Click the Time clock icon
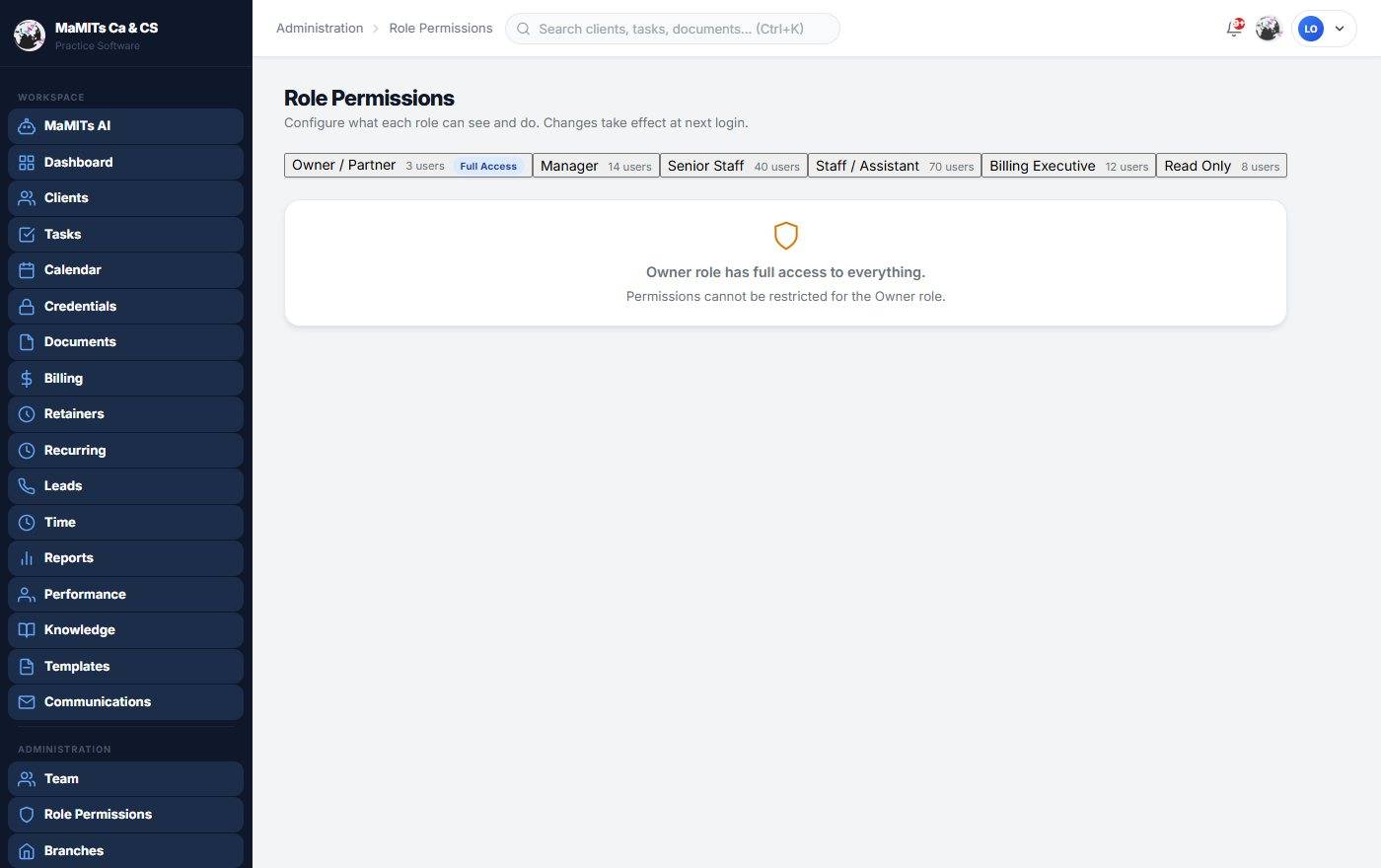The image size is (1381, 868). click(27, 523)
